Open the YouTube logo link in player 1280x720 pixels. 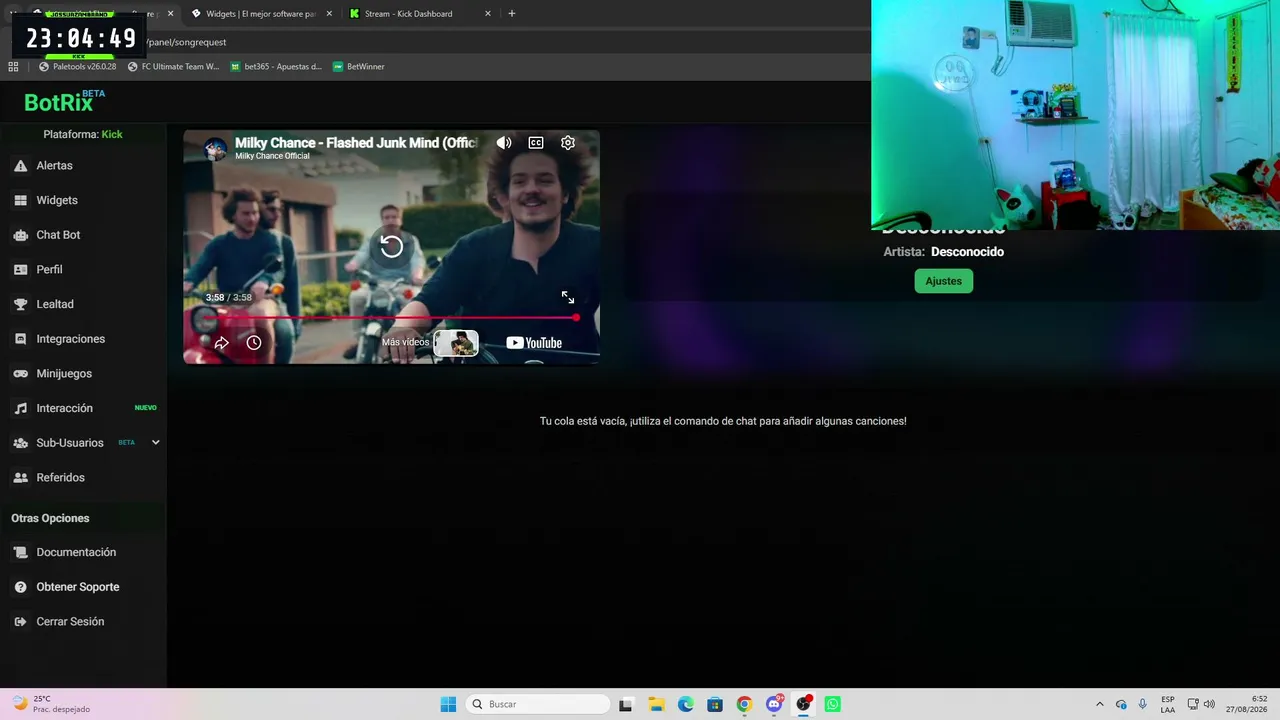click(534, 343)
